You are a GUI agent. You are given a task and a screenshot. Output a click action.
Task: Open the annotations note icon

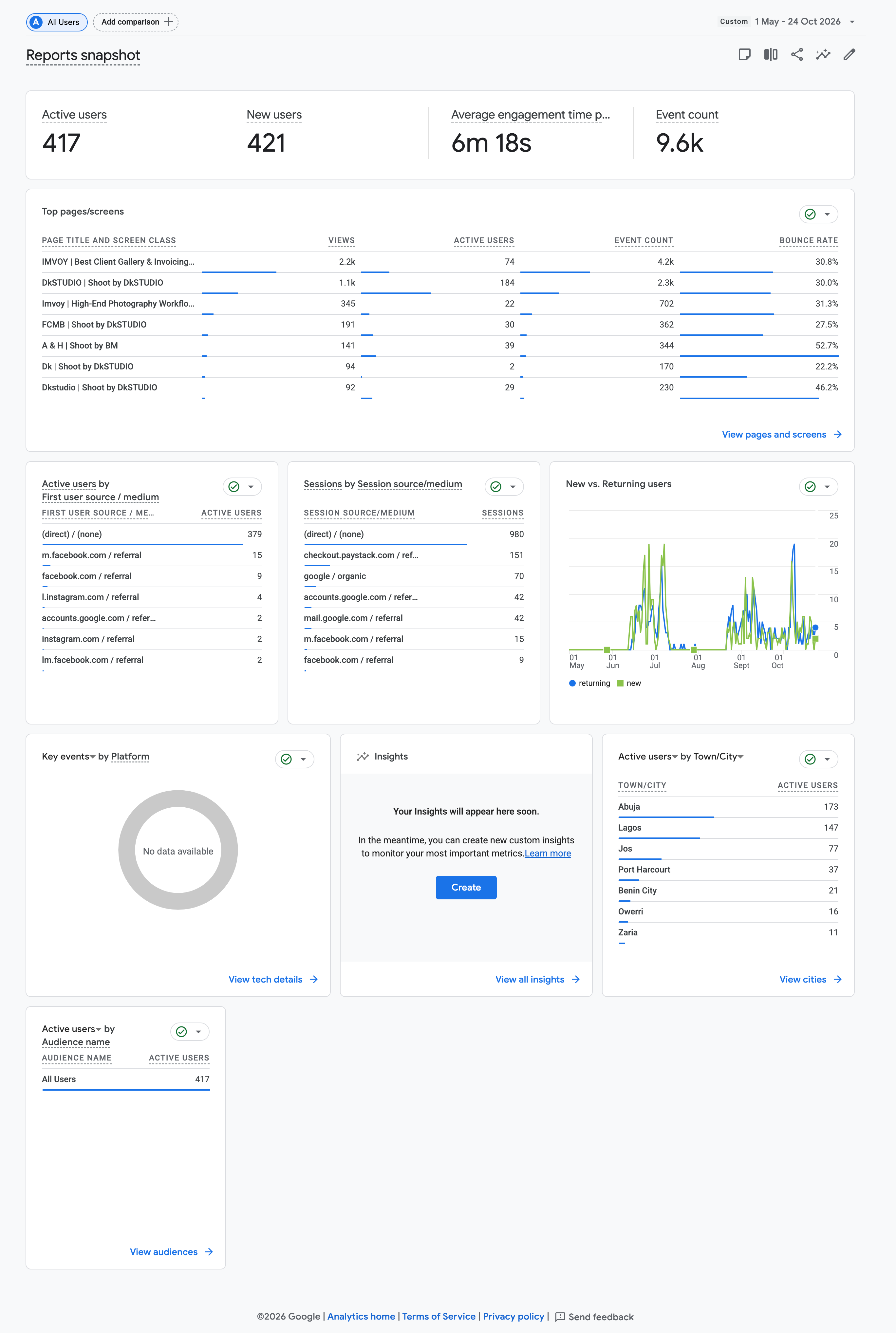[744, 55]
